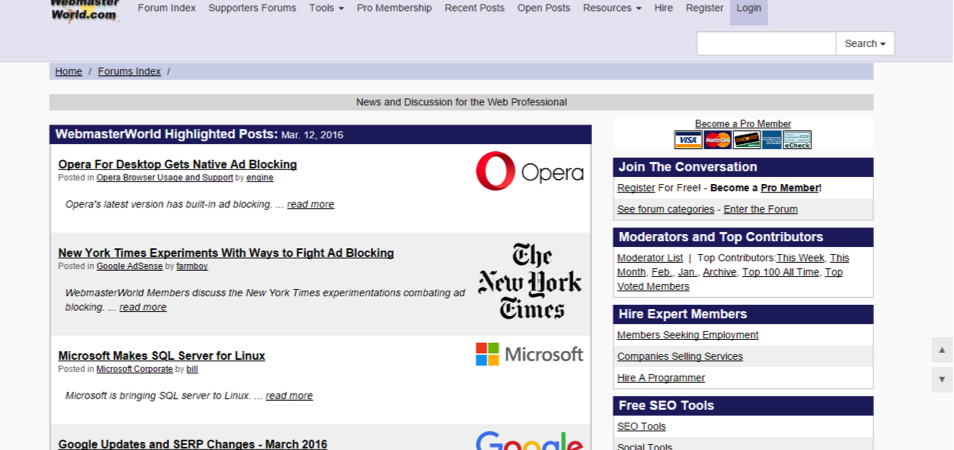Click 'News and Discussion for the Web Professional' banner

tap(461, 102)
